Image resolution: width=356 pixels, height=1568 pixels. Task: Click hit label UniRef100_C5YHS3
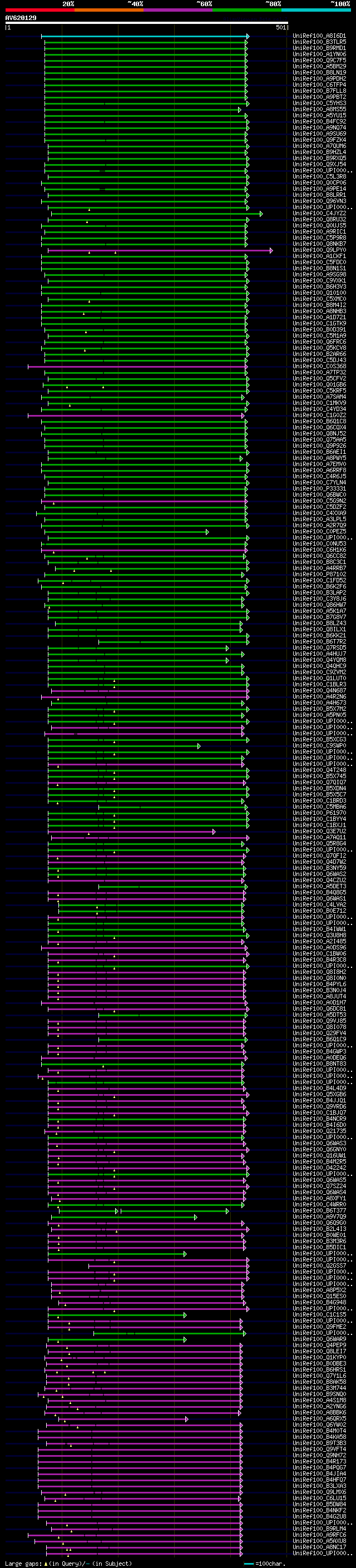[x=319, y=103]
